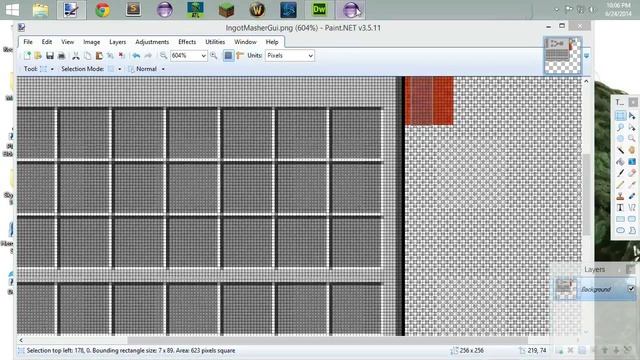Undo the last action with the blue arrow
This screenshot has height=360, width=640.
pyautogui.click(x=136, y=56)
